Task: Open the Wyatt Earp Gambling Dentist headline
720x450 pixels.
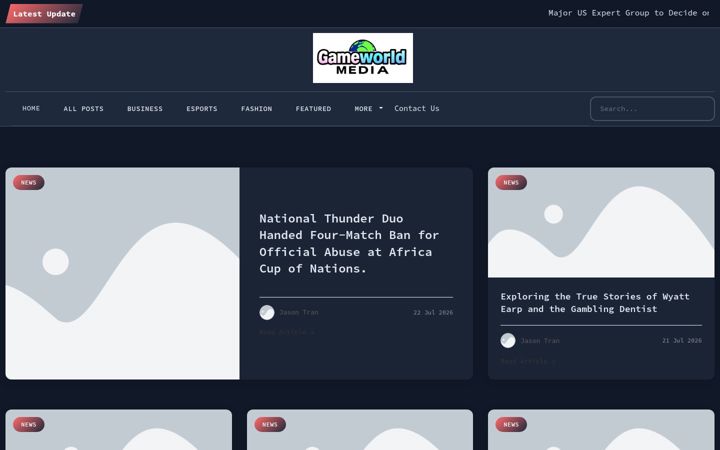Action: click(595, 303)
